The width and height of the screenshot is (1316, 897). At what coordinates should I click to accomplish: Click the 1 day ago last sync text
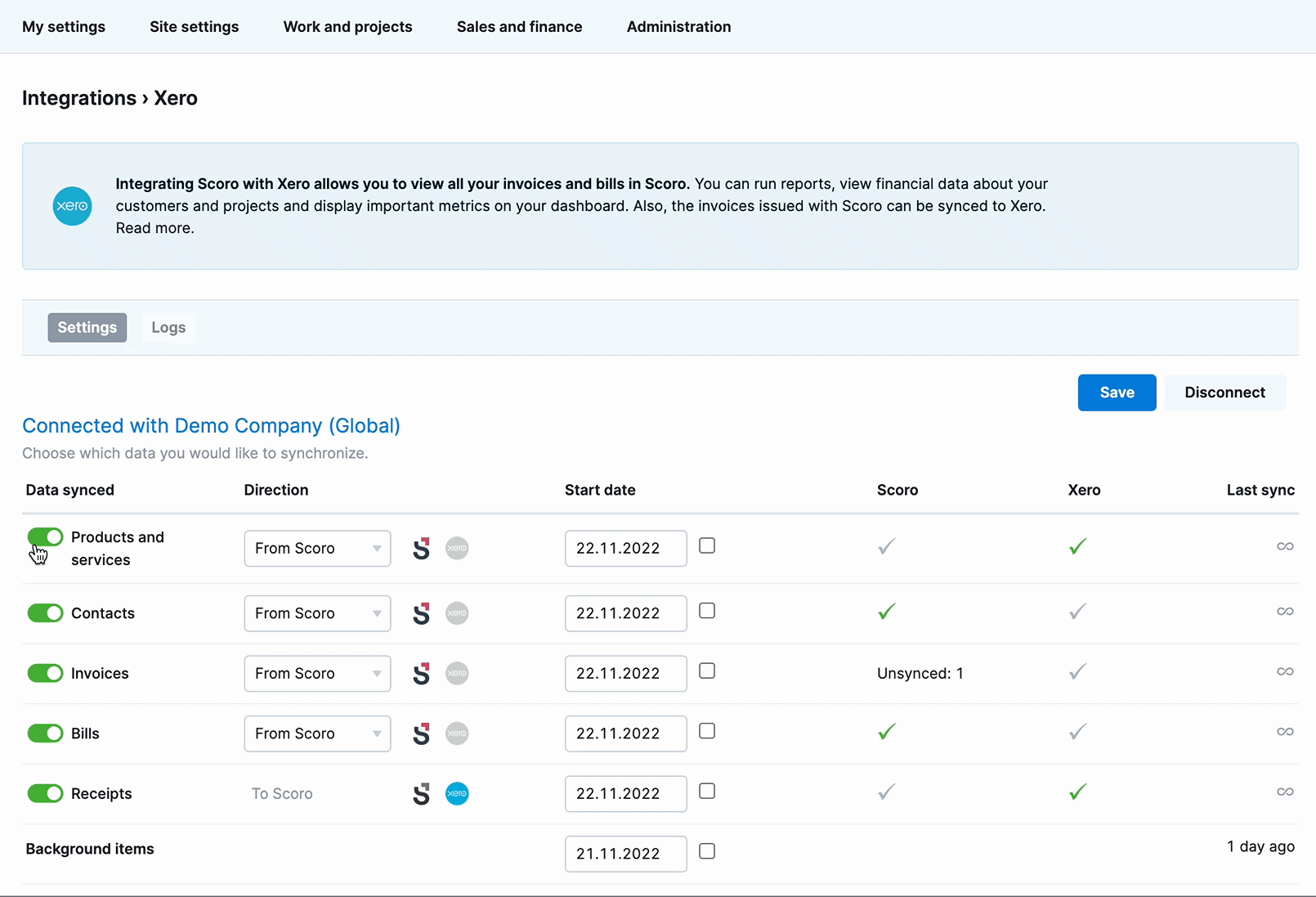pyautogui.click(x=1260, y=846)
